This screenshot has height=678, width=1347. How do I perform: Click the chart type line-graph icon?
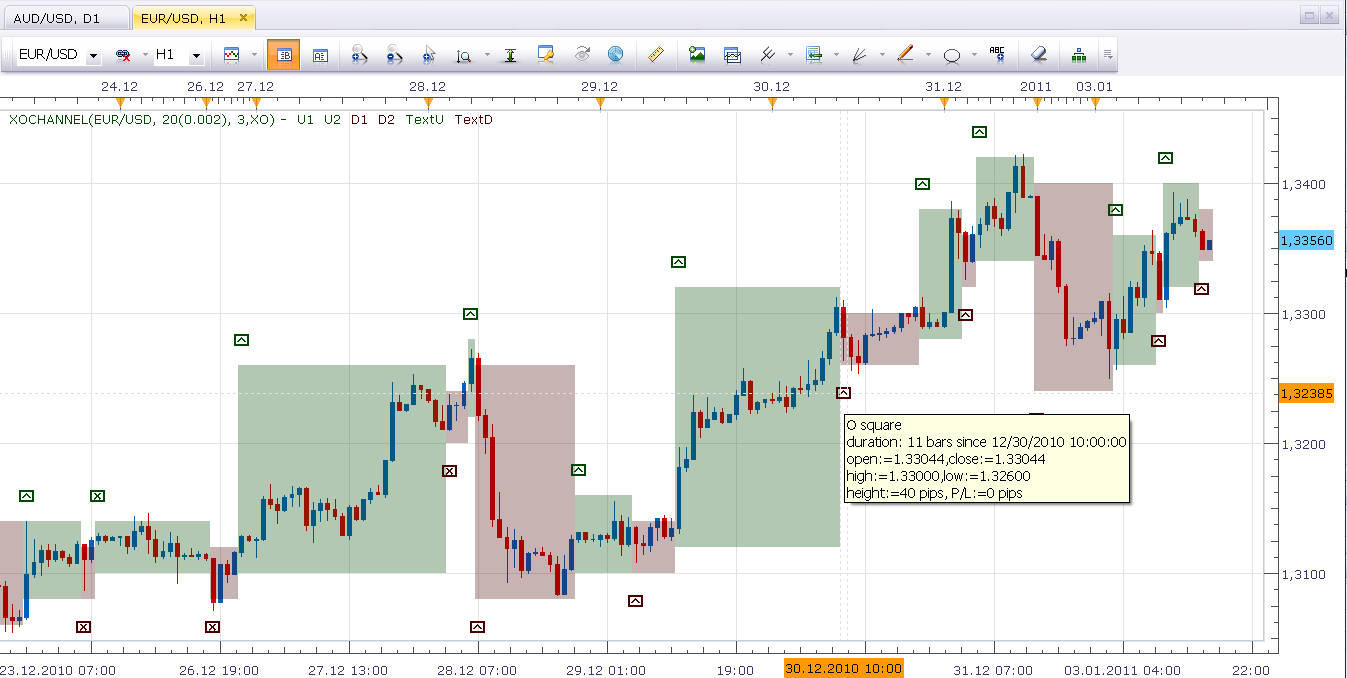tap(232, 55)
